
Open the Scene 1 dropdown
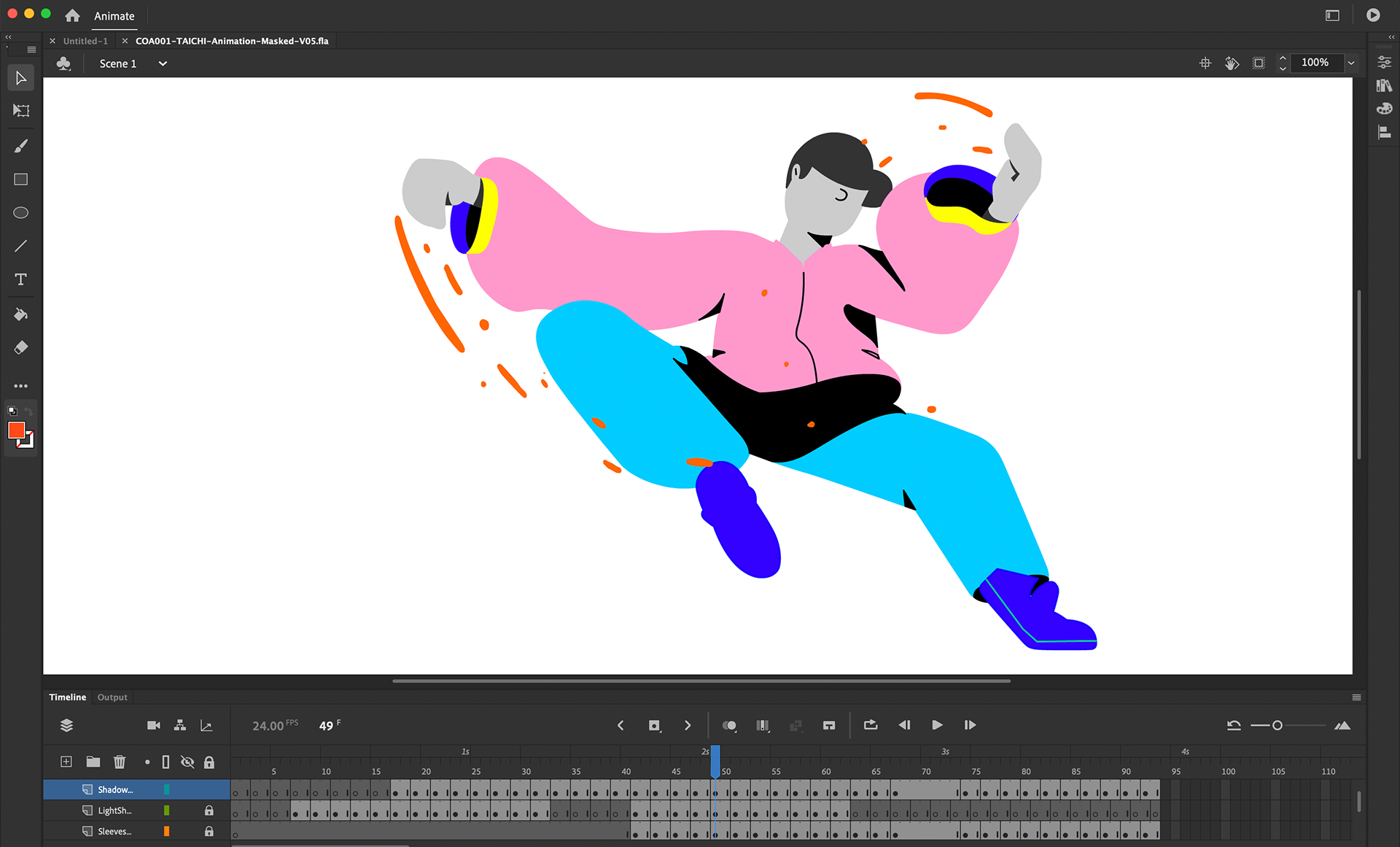[x=163, y=63]
